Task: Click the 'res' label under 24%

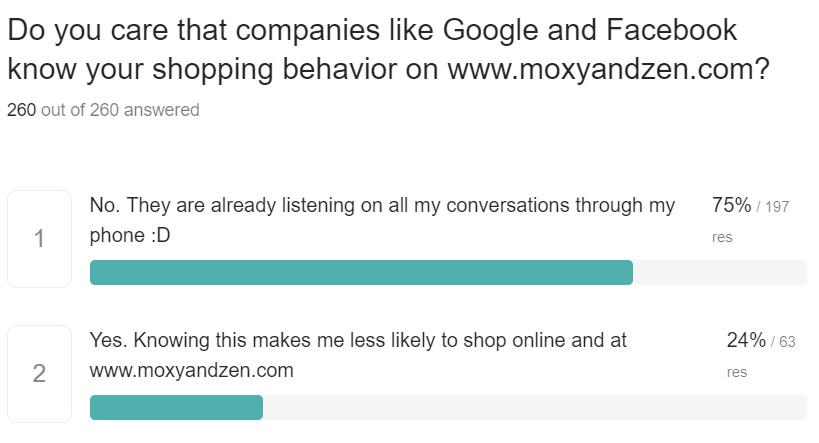Action: click(x=736, y=372)
